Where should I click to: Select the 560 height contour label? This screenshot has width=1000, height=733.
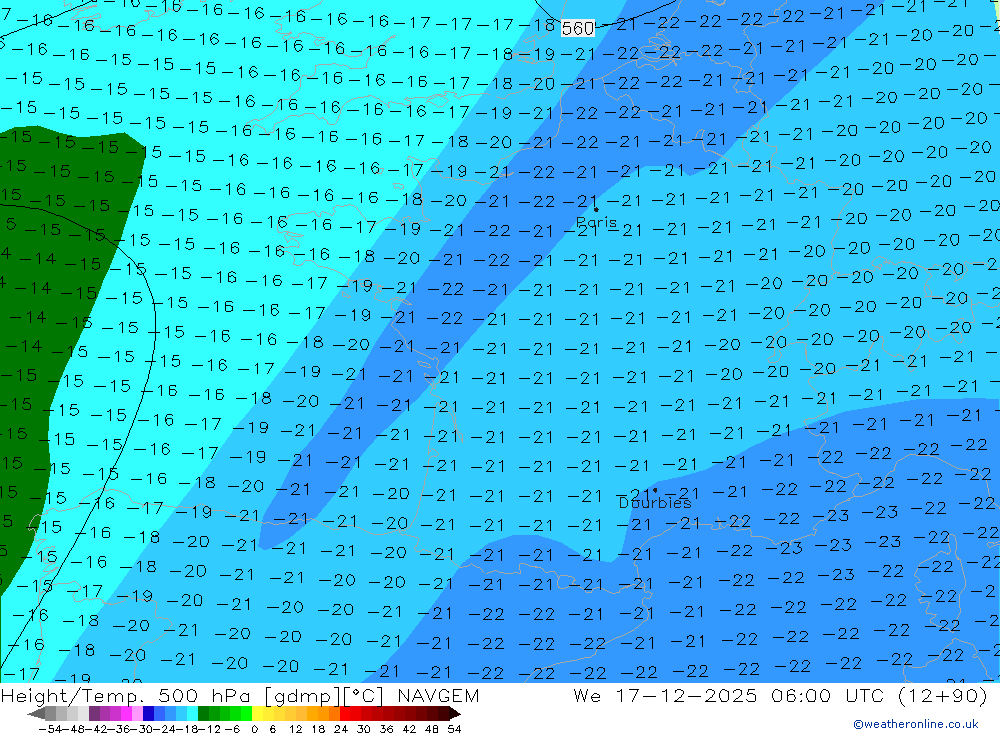pyautogui.click(x=578, y=28)
